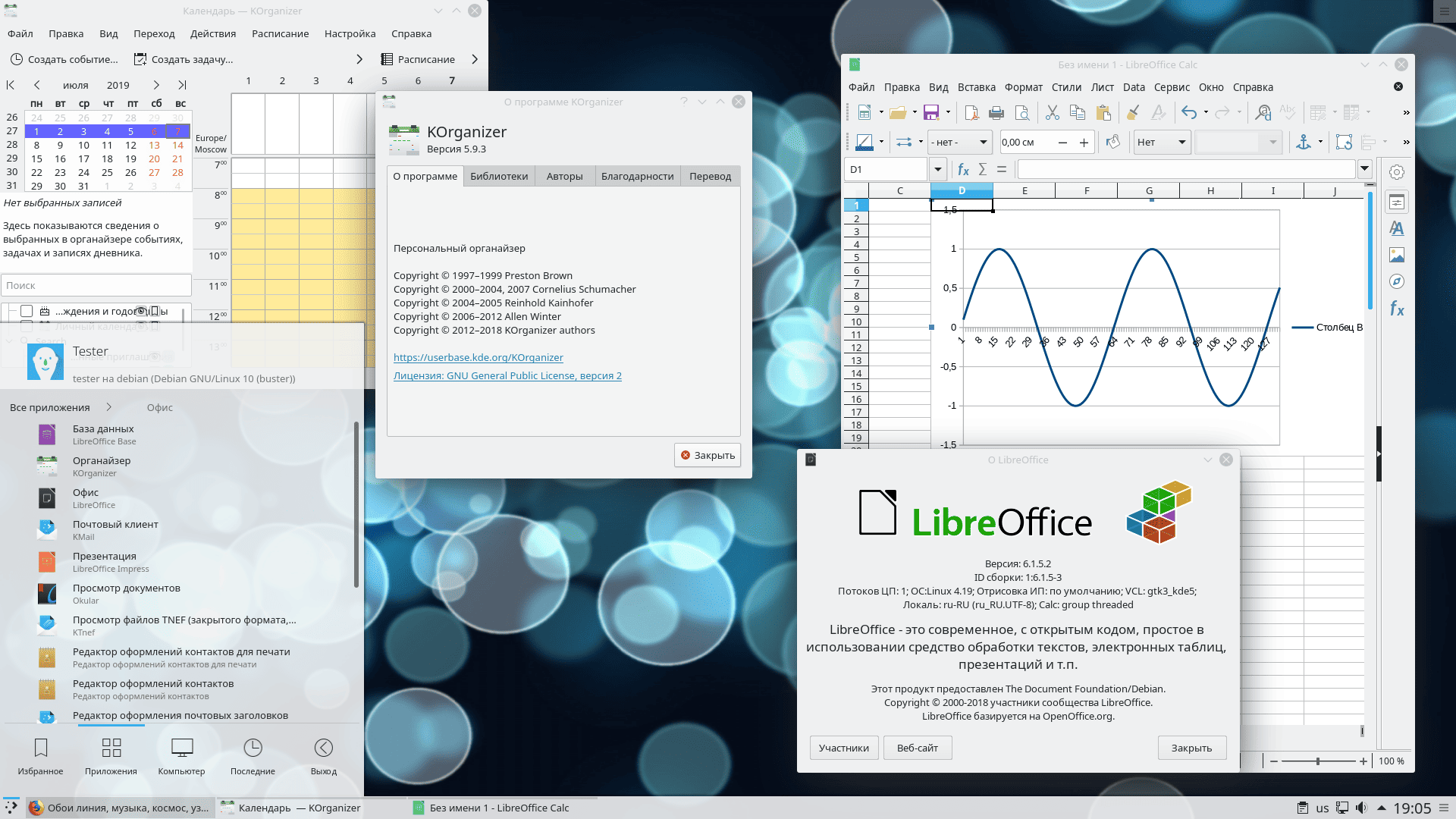Open Find and Replace icon
This screenshot has height=819, width=1456.
(x=1263, y=112)
